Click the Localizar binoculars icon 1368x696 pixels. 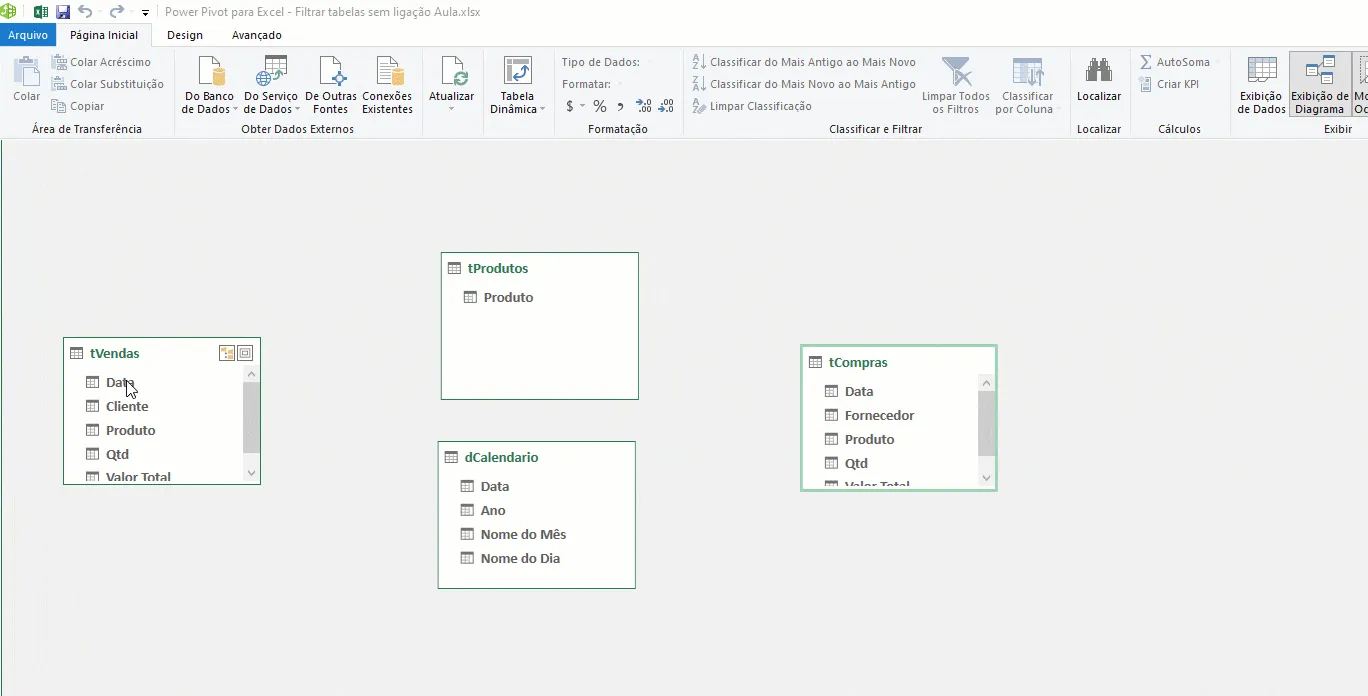[x=1099, y=71]
